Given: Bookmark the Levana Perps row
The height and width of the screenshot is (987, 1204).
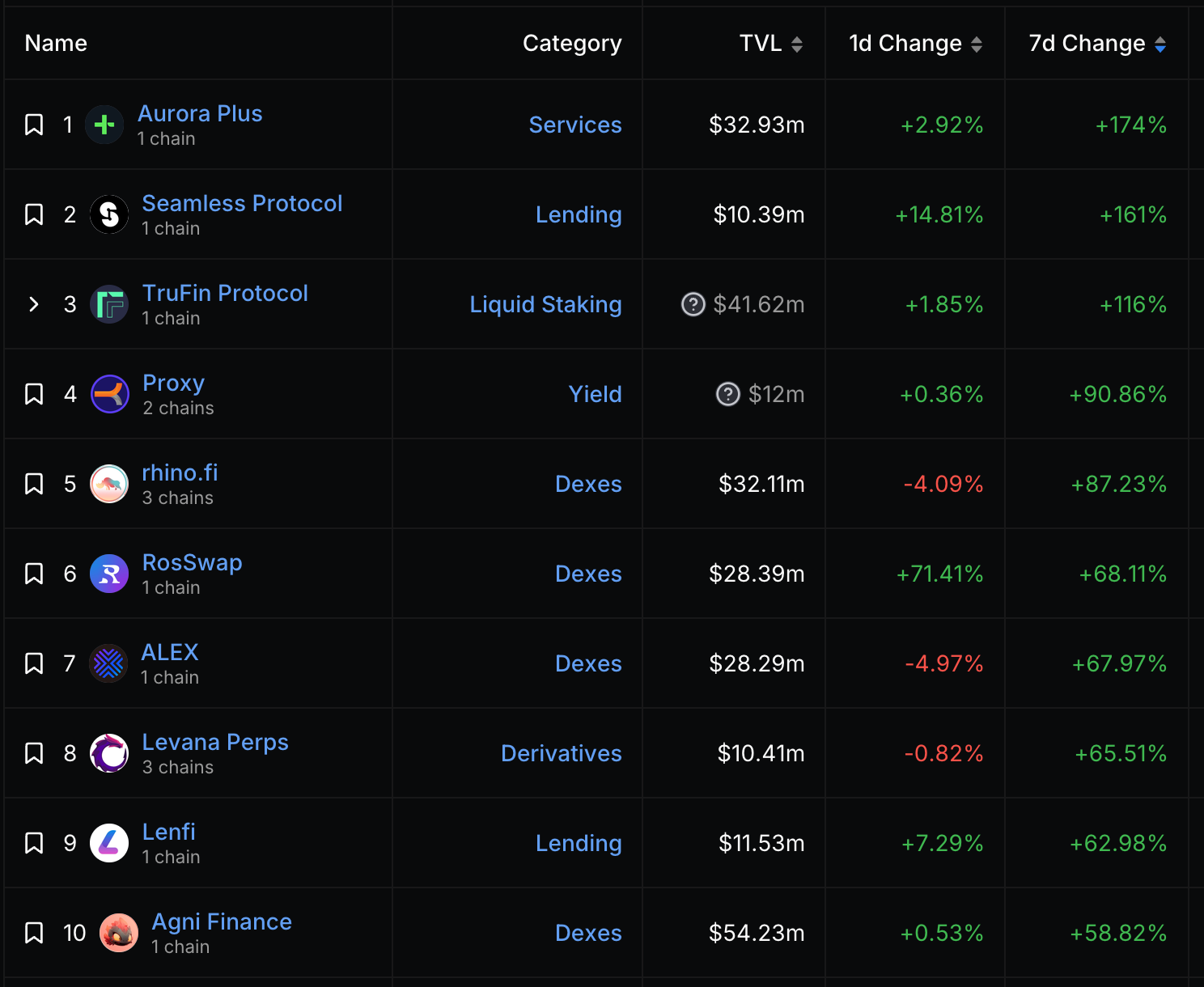Looking at the screenshot, I should [x=34, y=753].
